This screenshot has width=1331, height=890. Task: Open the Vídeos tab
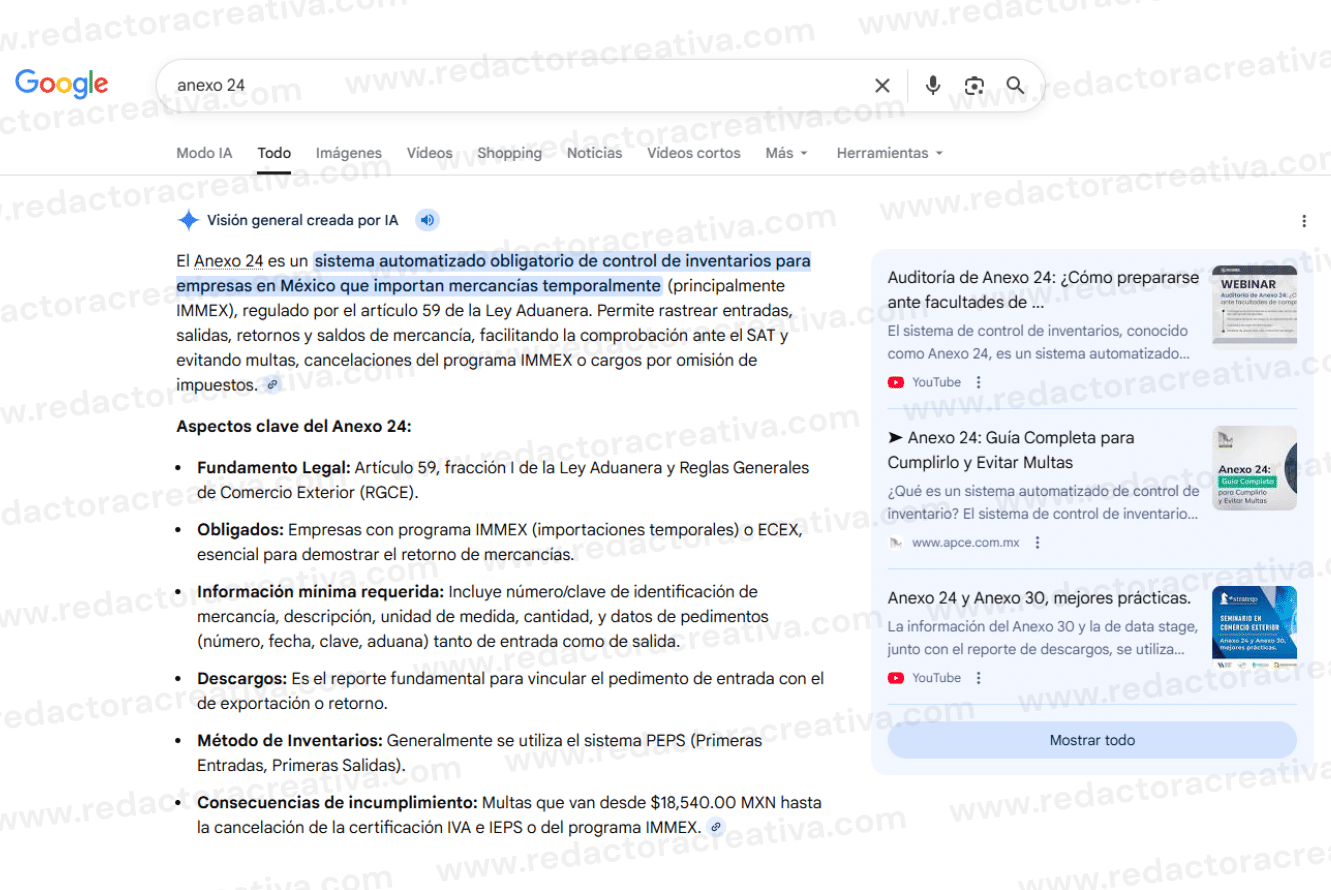click(x=430, y=153)
